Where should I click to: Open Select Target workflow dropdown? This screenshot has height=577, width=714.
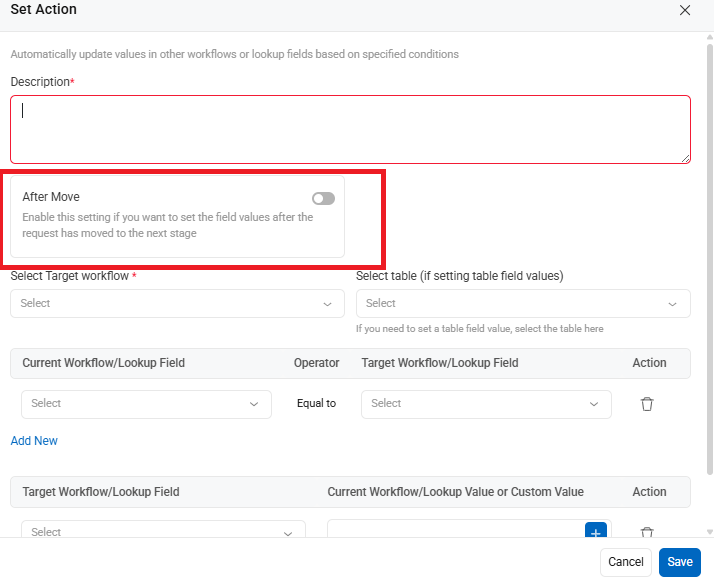[177, 303]
